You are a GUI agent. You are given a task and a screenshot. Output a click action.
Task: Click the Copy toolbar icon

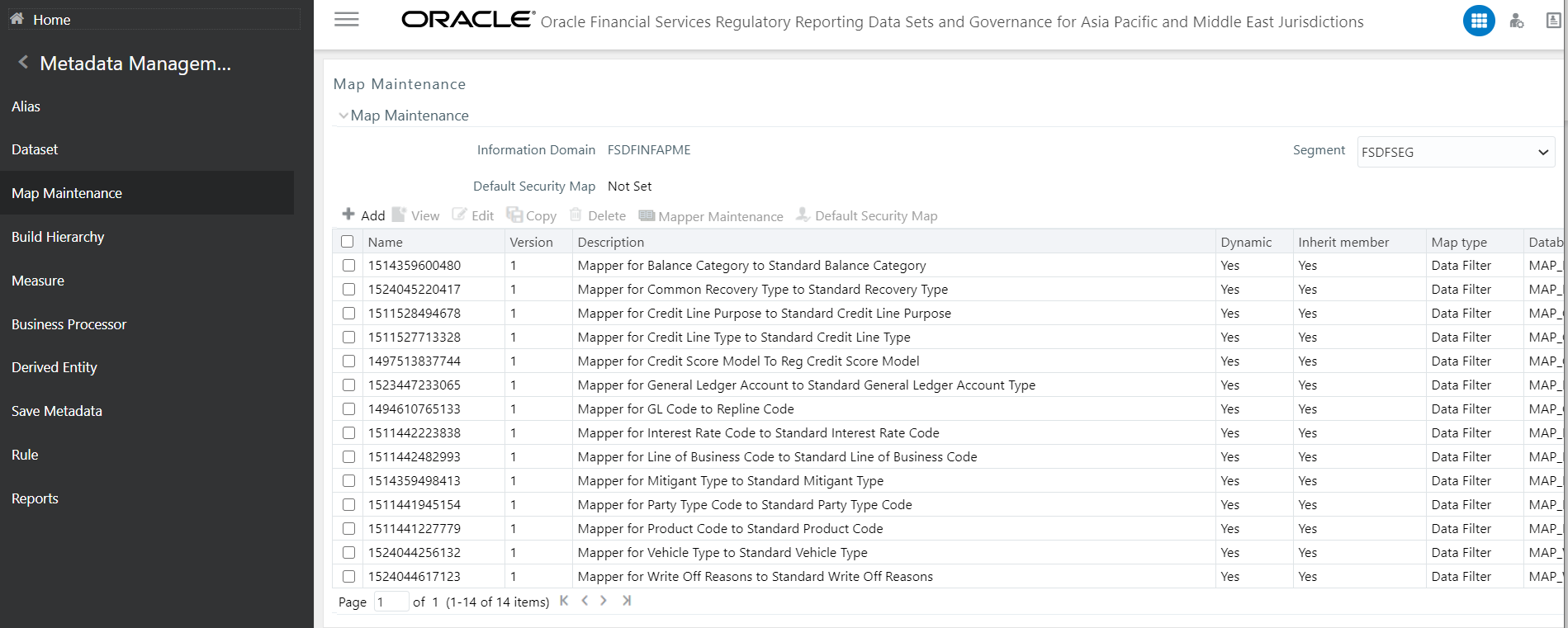[x=514, y=215]
